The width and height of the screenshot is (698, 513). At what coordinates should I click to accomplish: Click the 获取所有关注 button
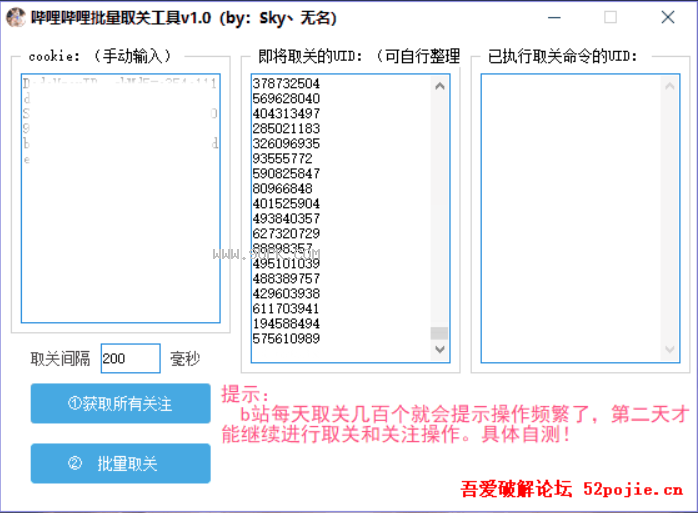point(120,403)
